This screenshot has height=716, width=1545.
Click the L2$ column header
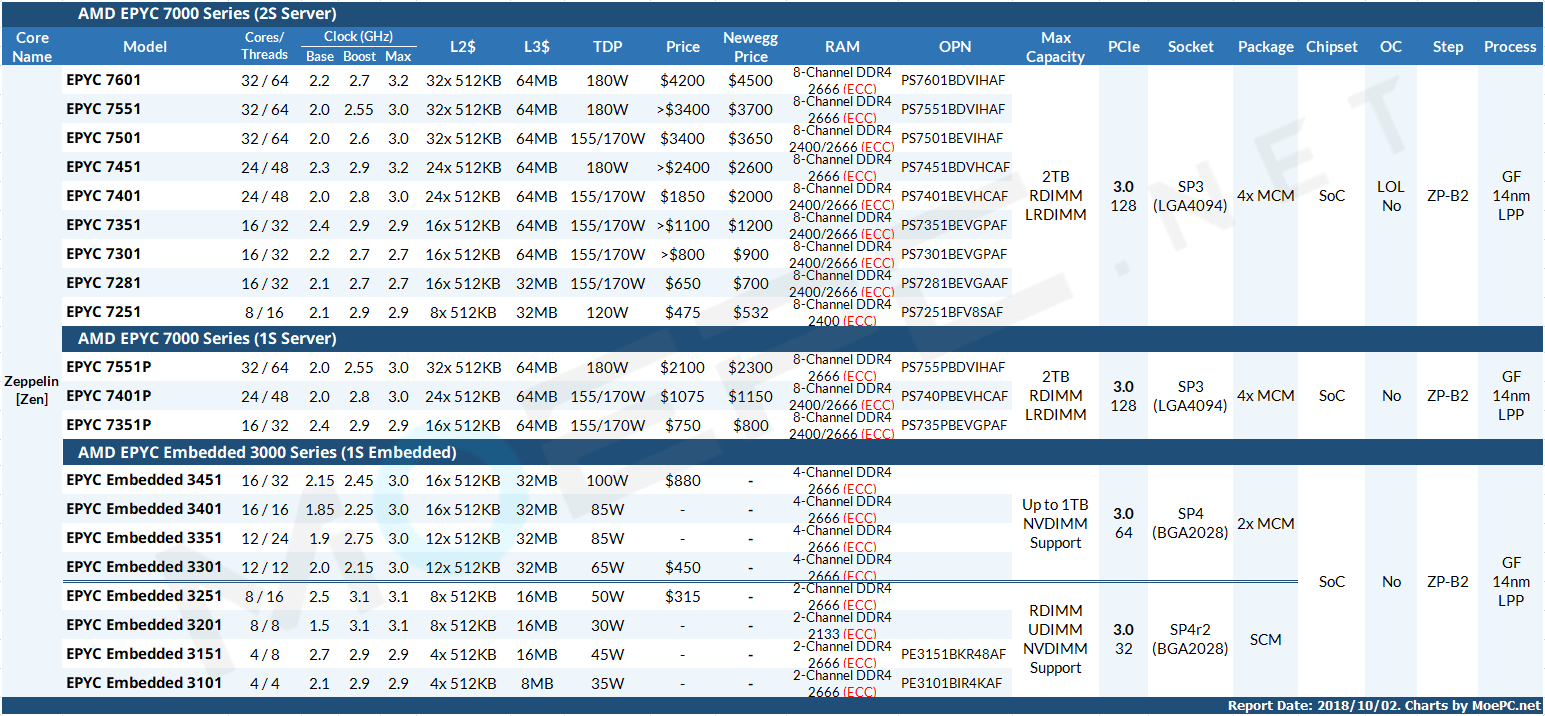(462, 47)
